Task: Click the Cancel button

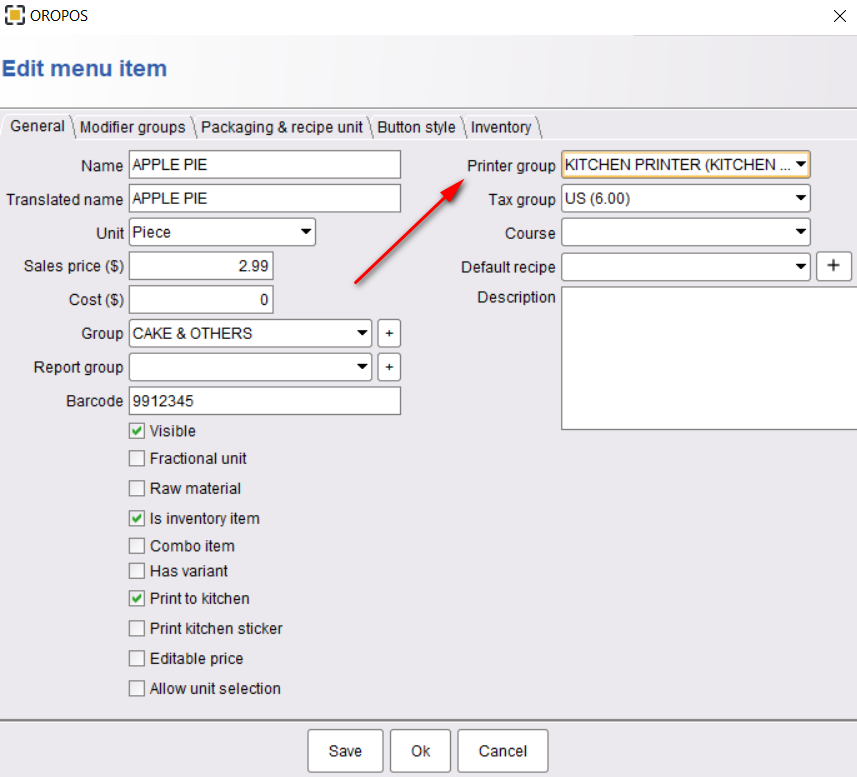Action: (502, 751)
